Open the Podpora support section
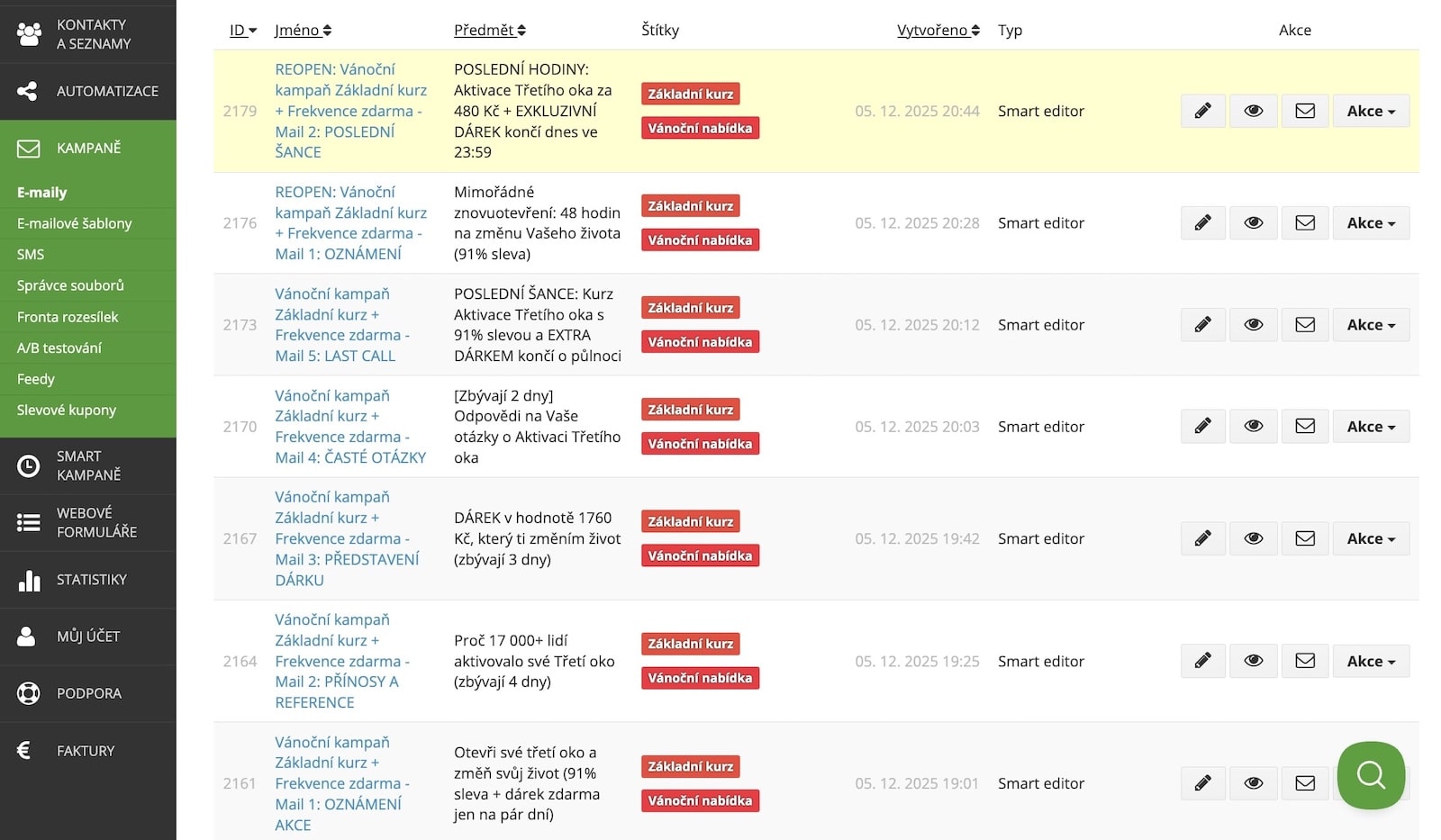The width and height of the screenshot is (1441, 840). pyautogui.click(x=88, y=693)
